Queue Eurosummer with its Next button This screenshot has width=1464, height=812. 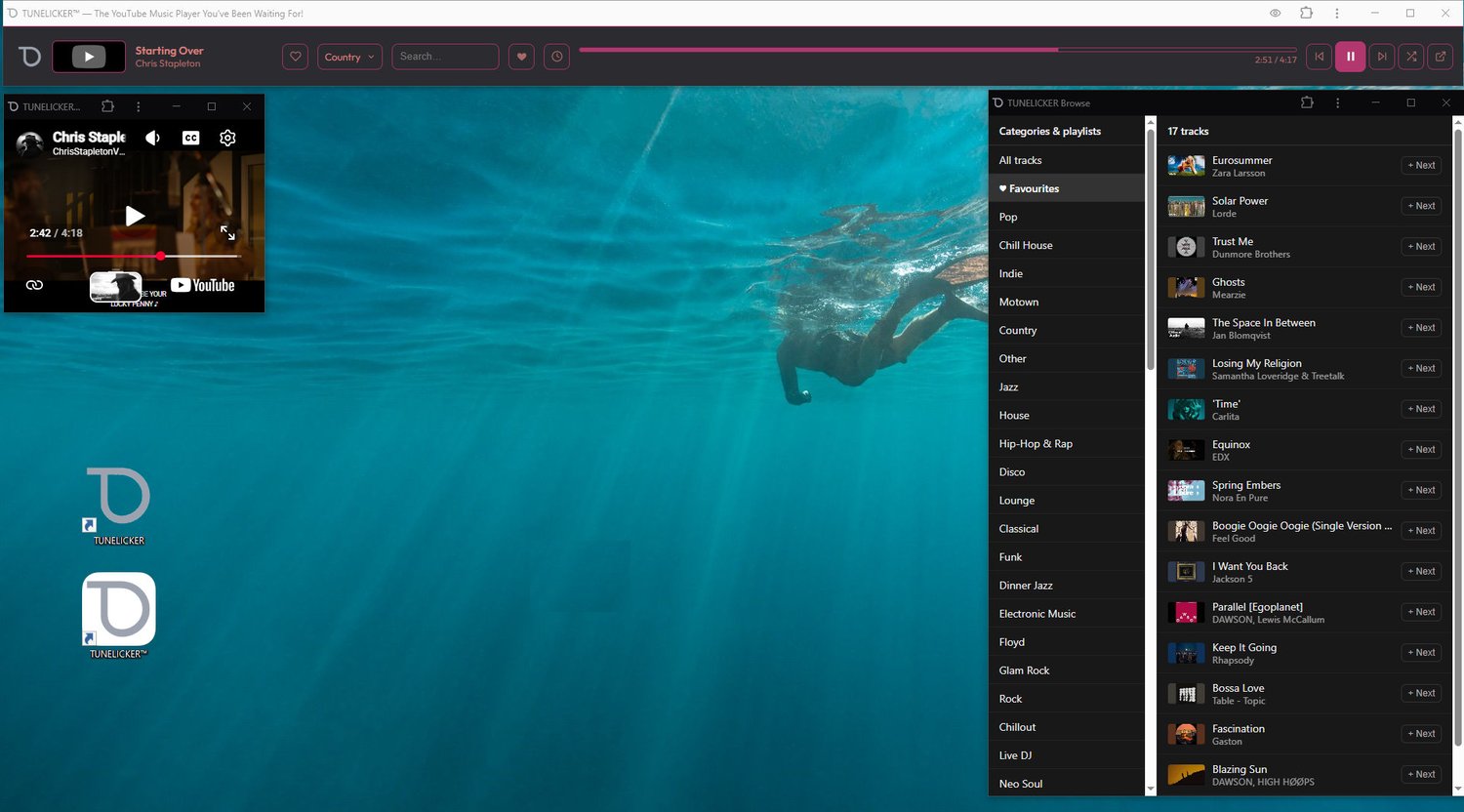1421,165
